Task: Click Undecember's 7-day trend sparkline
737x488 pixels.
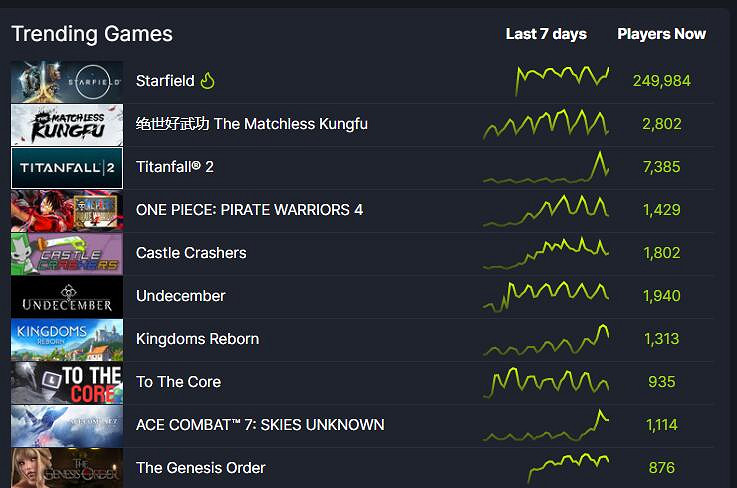Action: [x=546, y=295]
